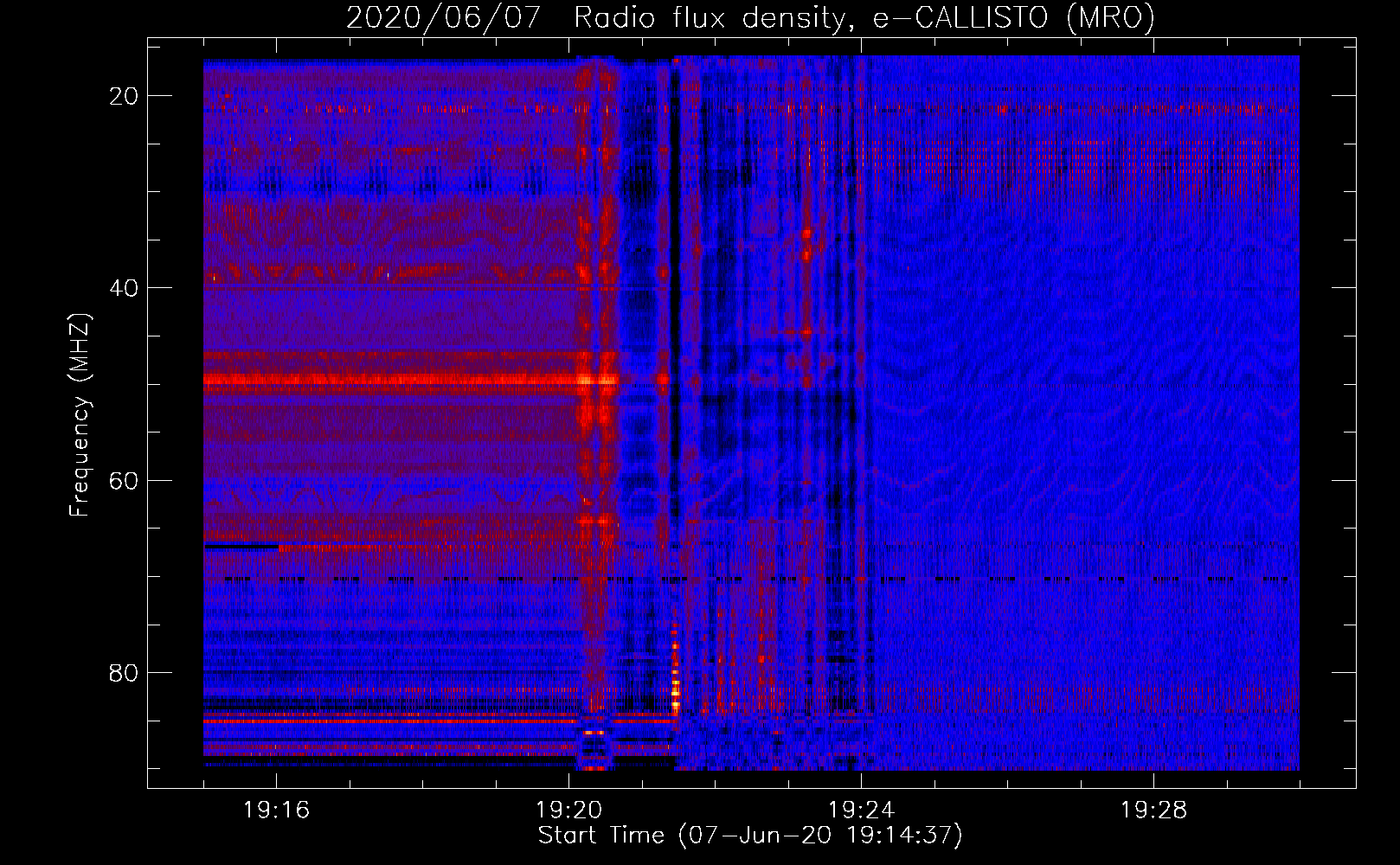Click the '60' frequency tick label
1400x865 pixels.
click(124, 480)
